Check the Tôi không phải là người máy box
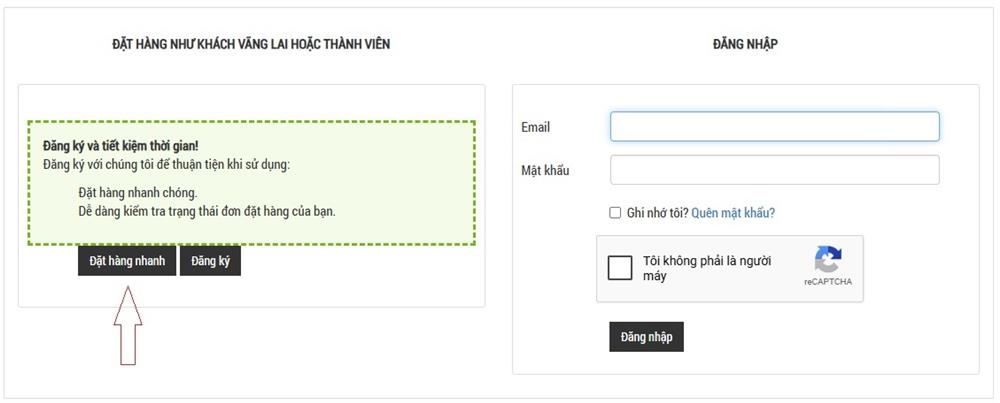 pyautogui.click(x=620, y=268)
